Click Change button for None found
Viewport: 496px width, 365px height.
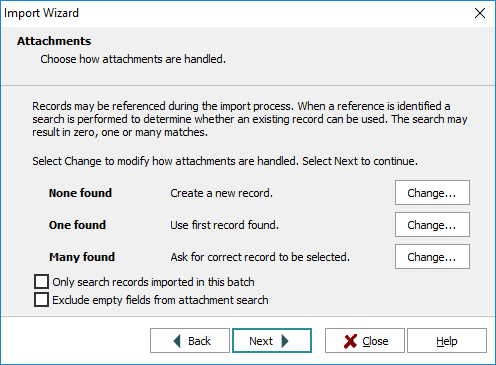(x=432, y=193)
